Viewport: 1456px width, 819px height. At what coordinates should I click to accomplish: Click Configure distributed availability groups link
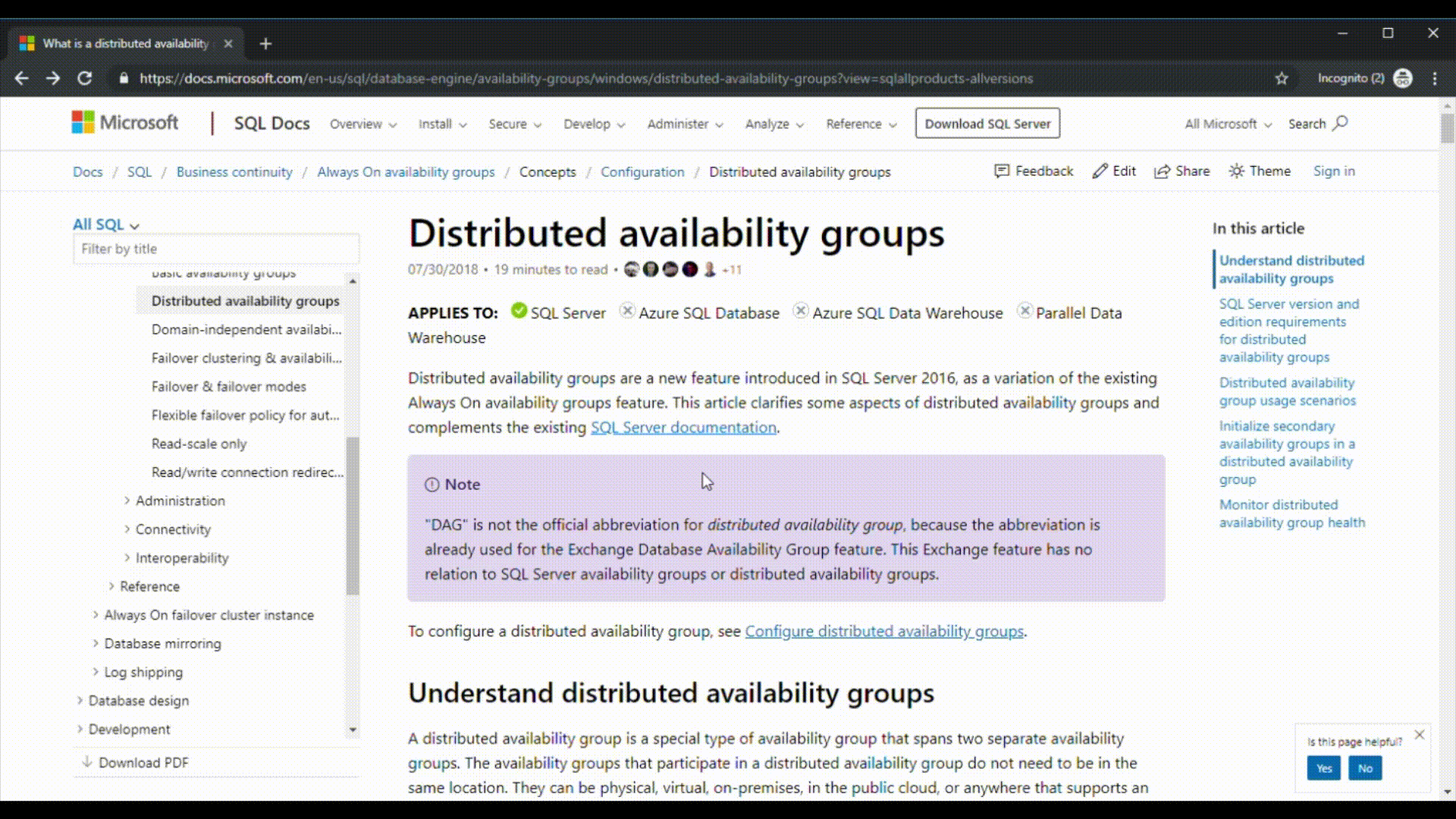click(x=884, y=631)
